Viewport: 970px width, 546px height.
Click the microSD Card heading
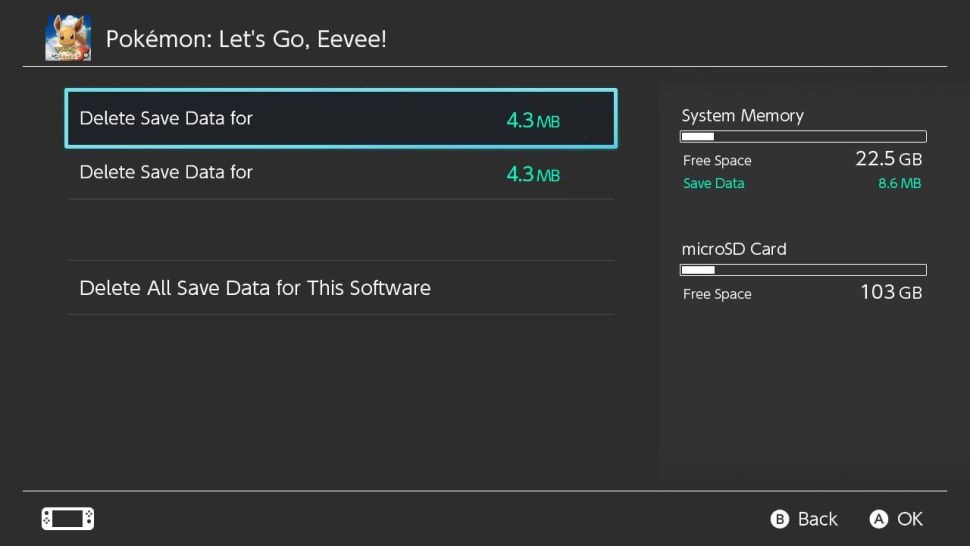pos(734,249)
